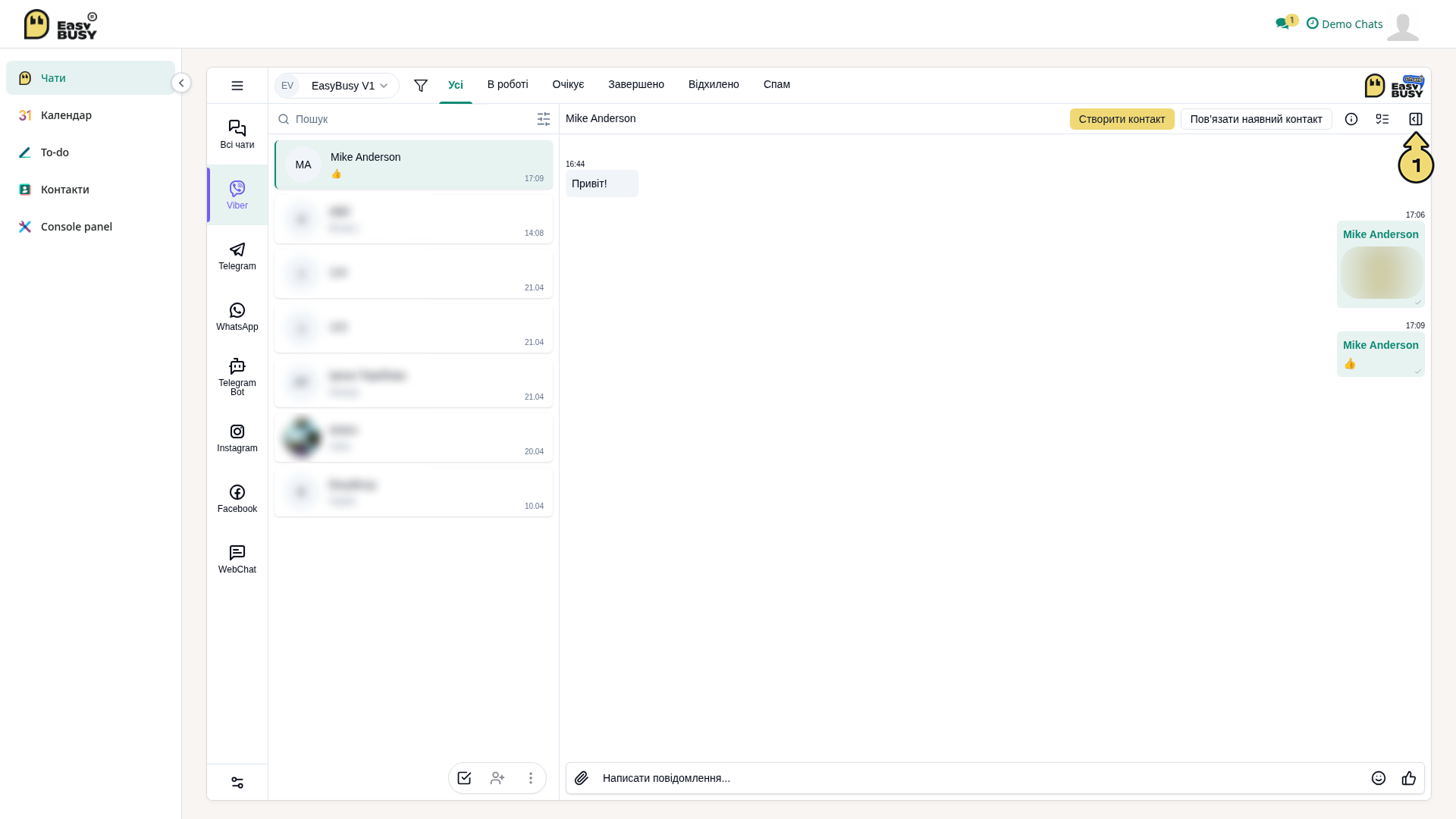The height and width of the screenshot is (819, 1456).
Task: Open the emoji picker
Action: (1379, 778)
